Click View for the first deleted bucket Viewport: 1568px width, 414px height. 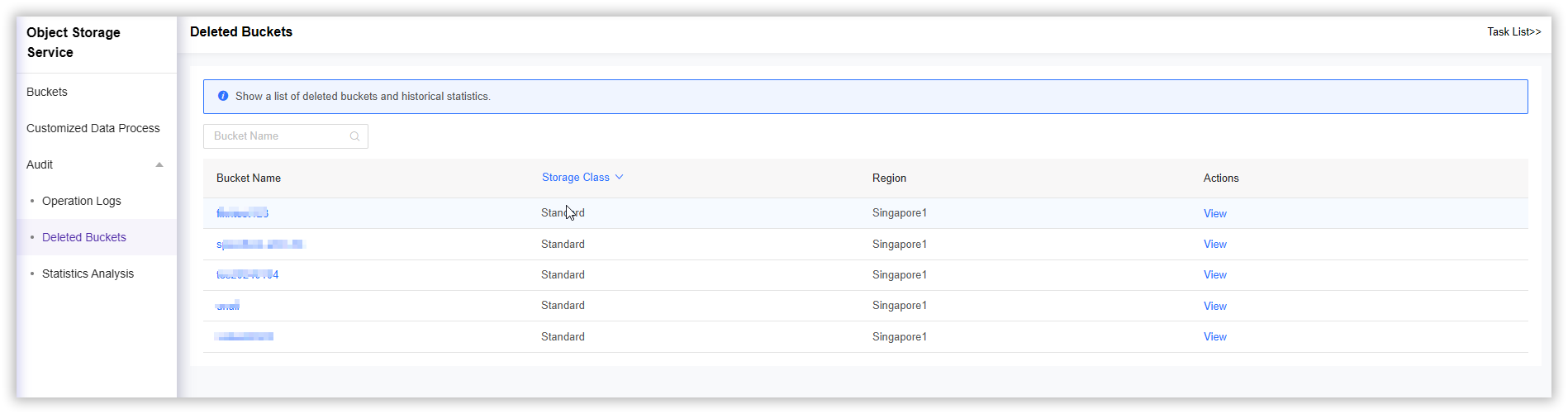click(x=1214, y=213)
